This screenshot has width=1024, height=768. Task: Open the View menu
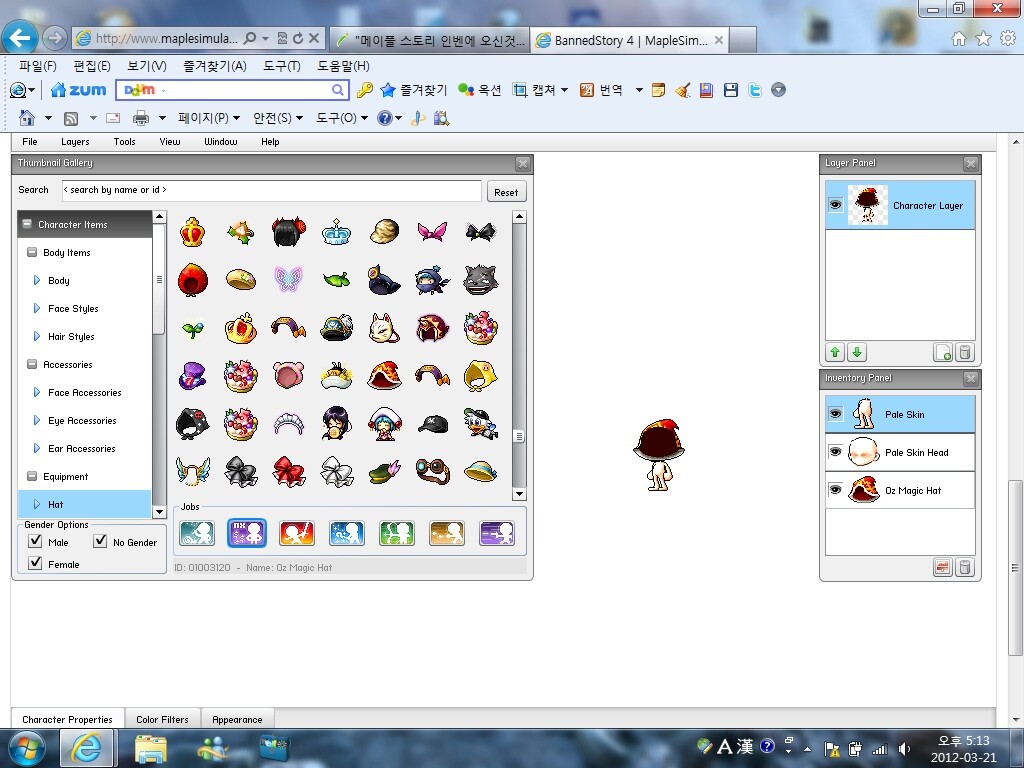[170, 142]
